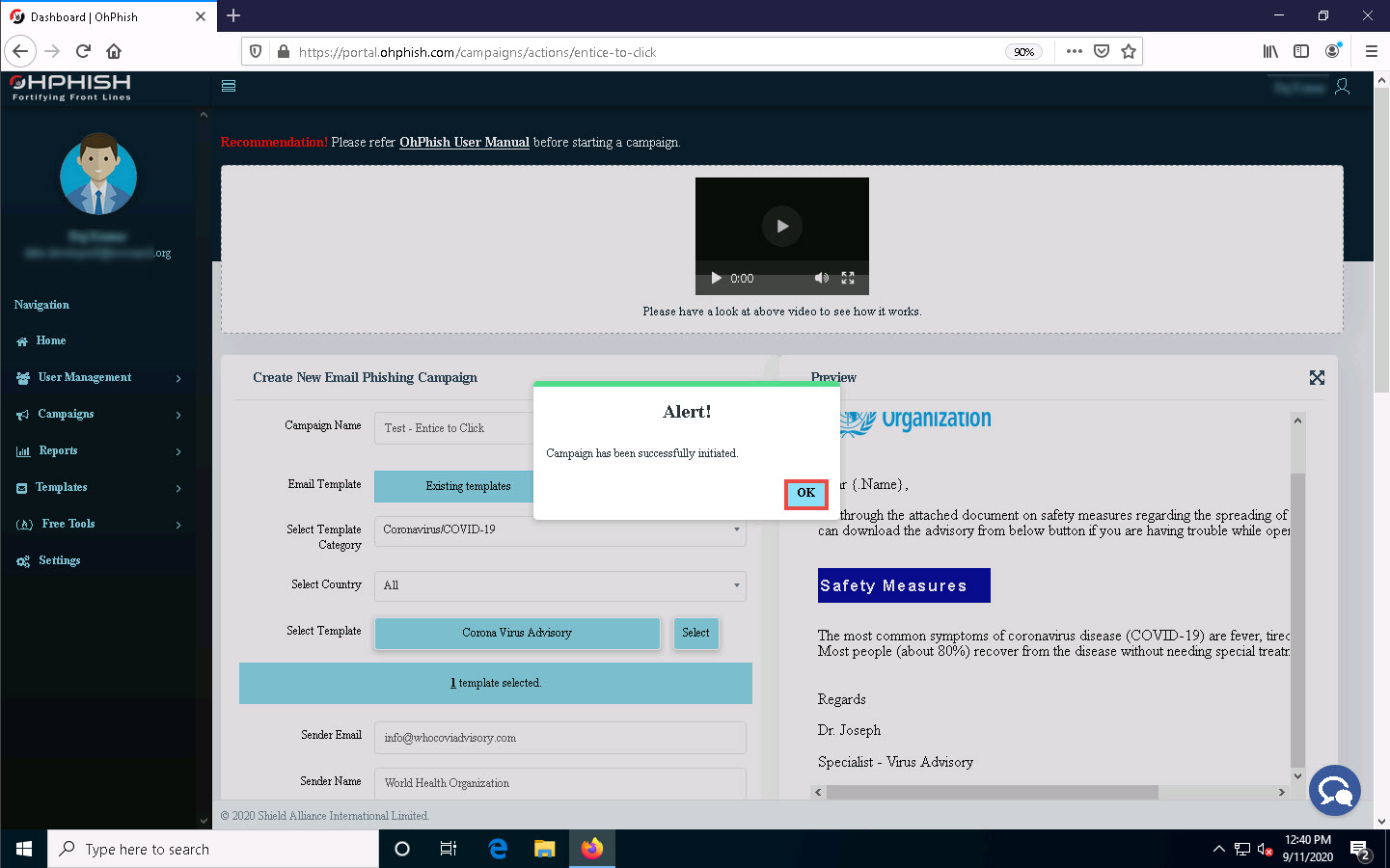Play the tutorial video with the center play button
The image size is (1390, 868).
(782, 226)
